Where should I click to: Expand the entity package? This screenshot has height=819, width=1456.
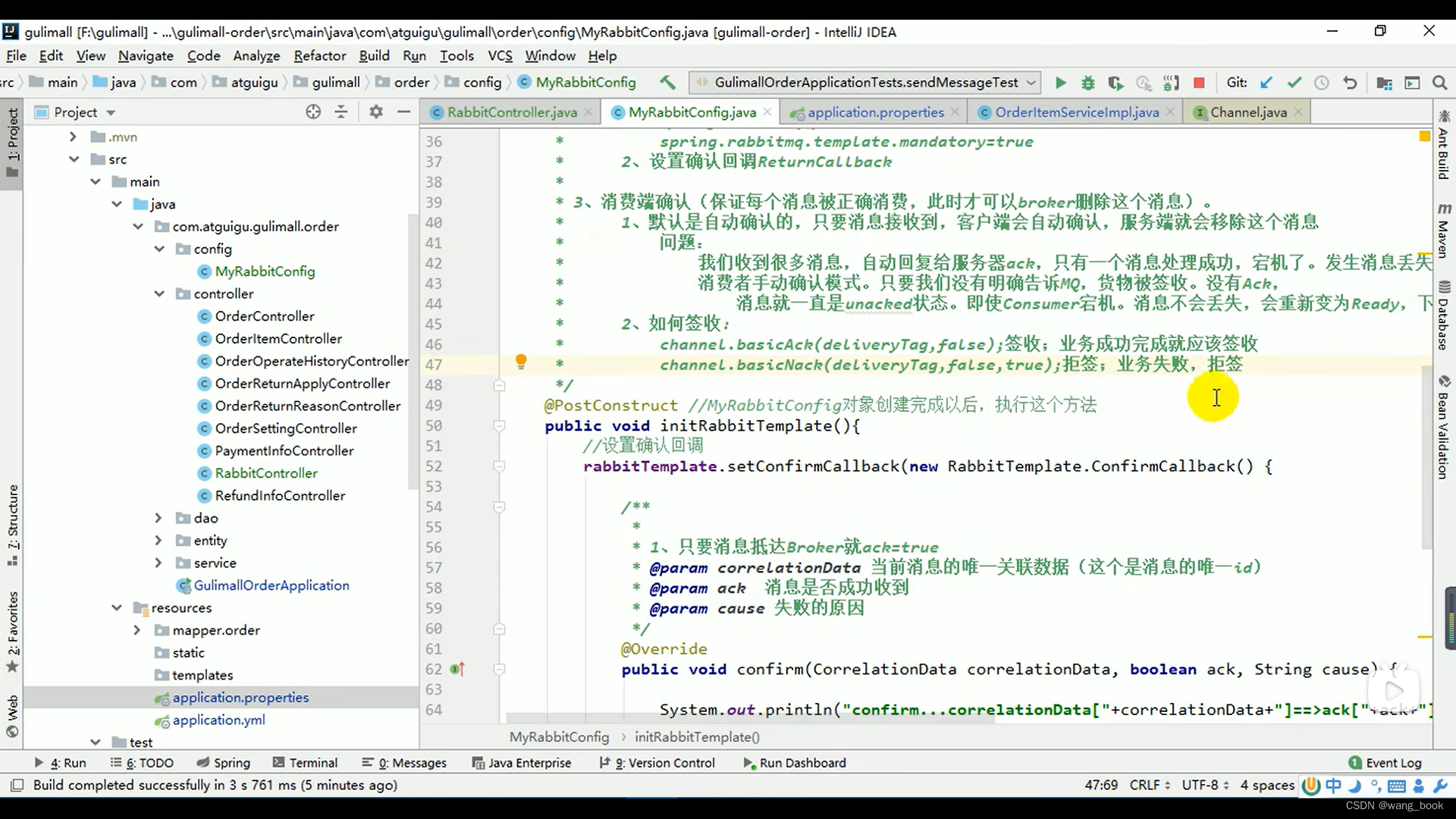(x=158, y=541)
